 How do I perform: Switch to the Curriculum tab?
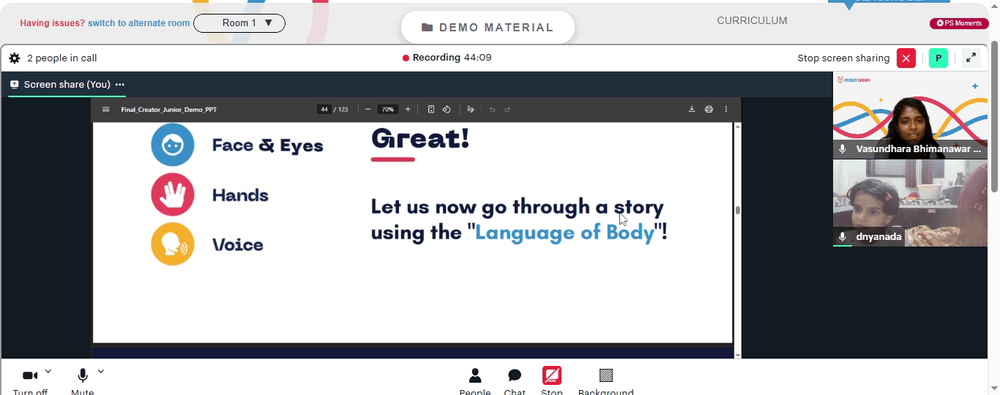(752, 20)
